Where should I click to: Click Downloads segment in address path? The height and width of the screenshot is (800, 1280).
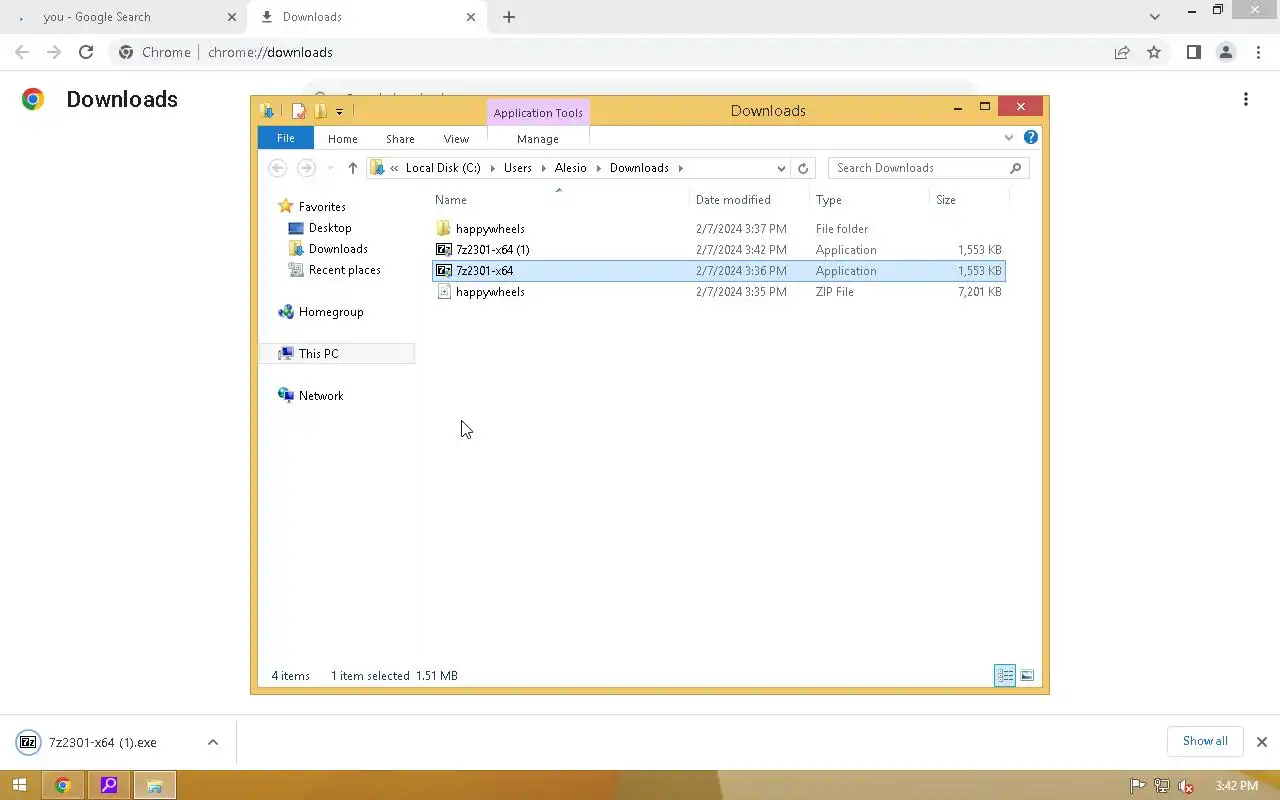click(x=639, y=168)
